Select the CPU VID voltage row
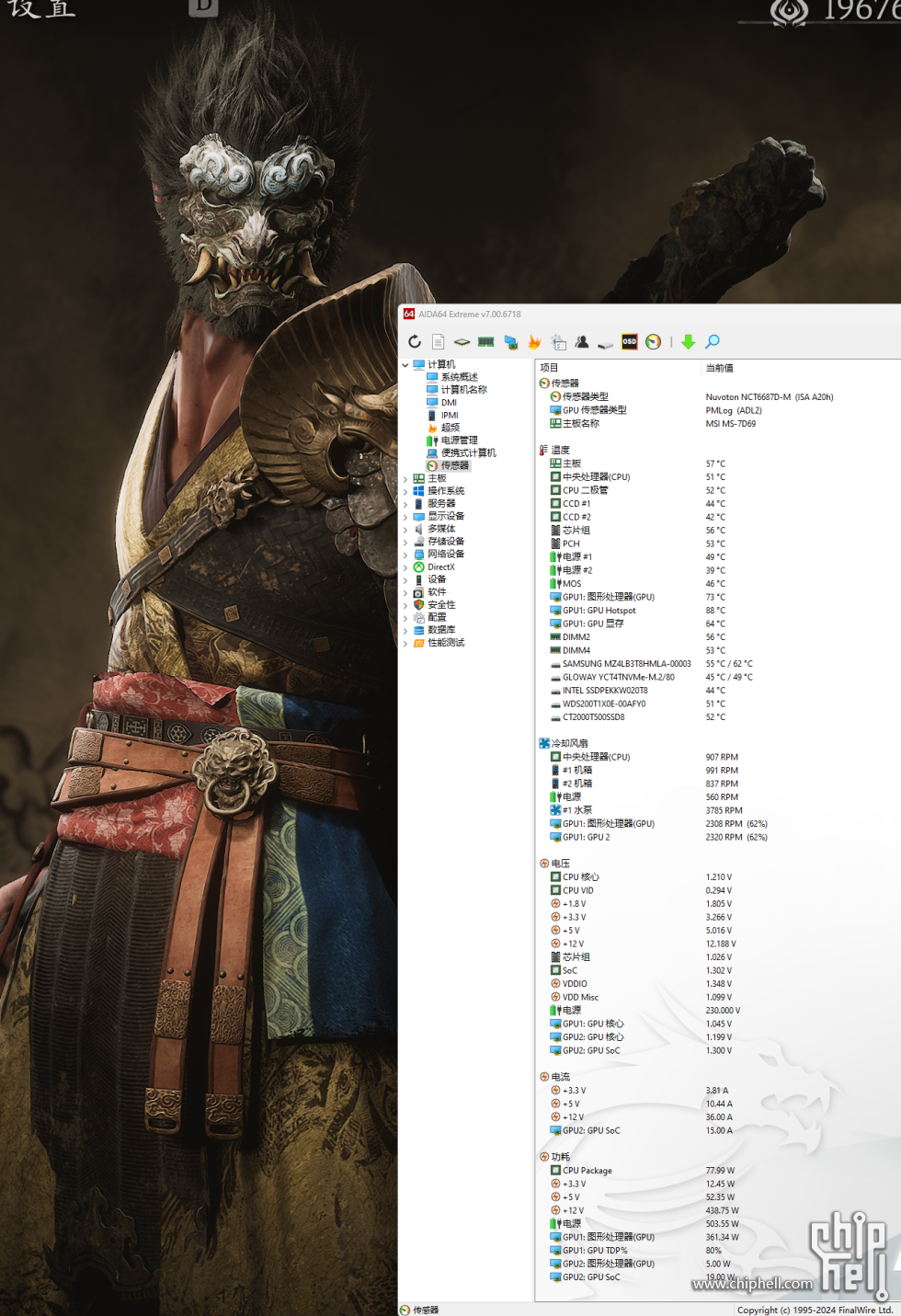 tap(578, 891)
